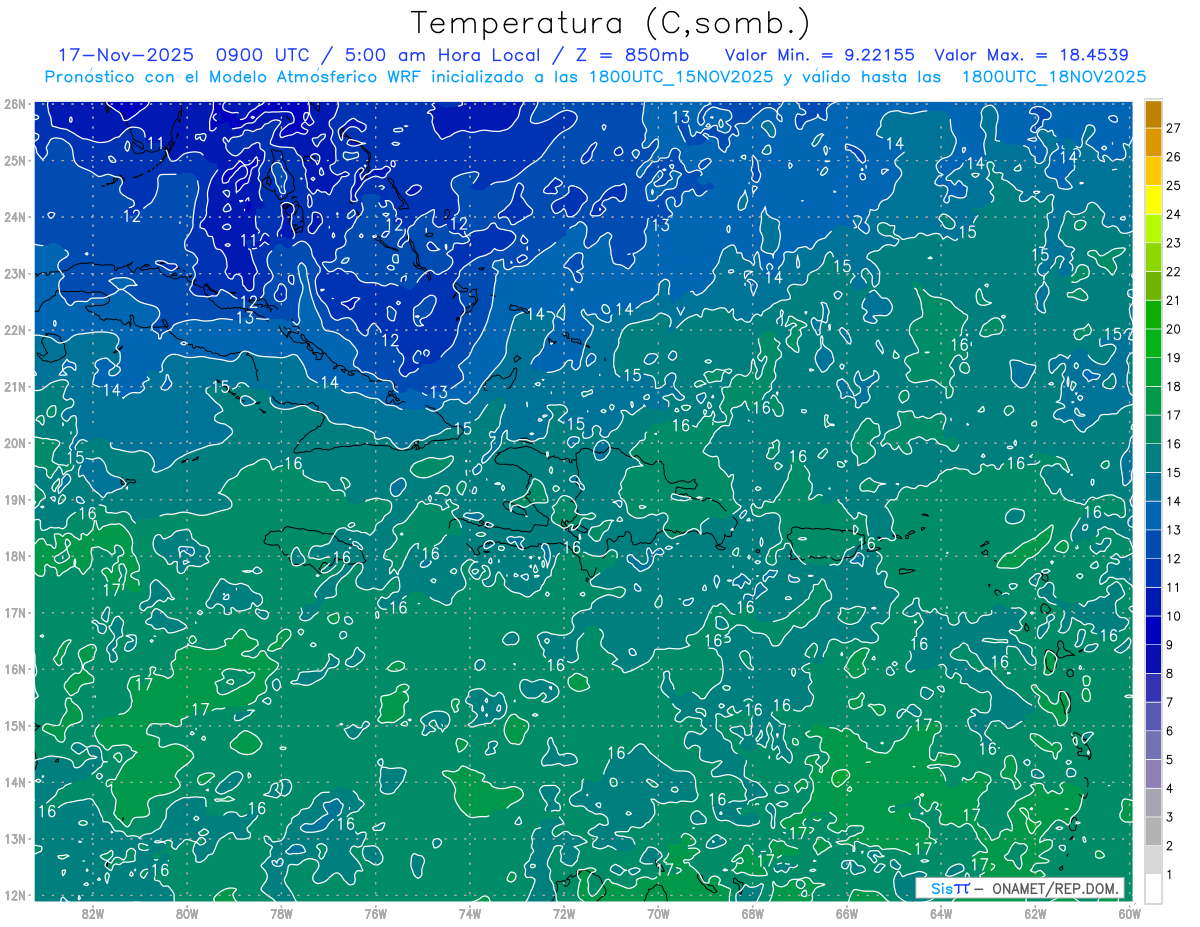Click the '62W' longitude axis label
Image resolution: width=1200 pixels, height=927 pixels.
point(1035,914)
